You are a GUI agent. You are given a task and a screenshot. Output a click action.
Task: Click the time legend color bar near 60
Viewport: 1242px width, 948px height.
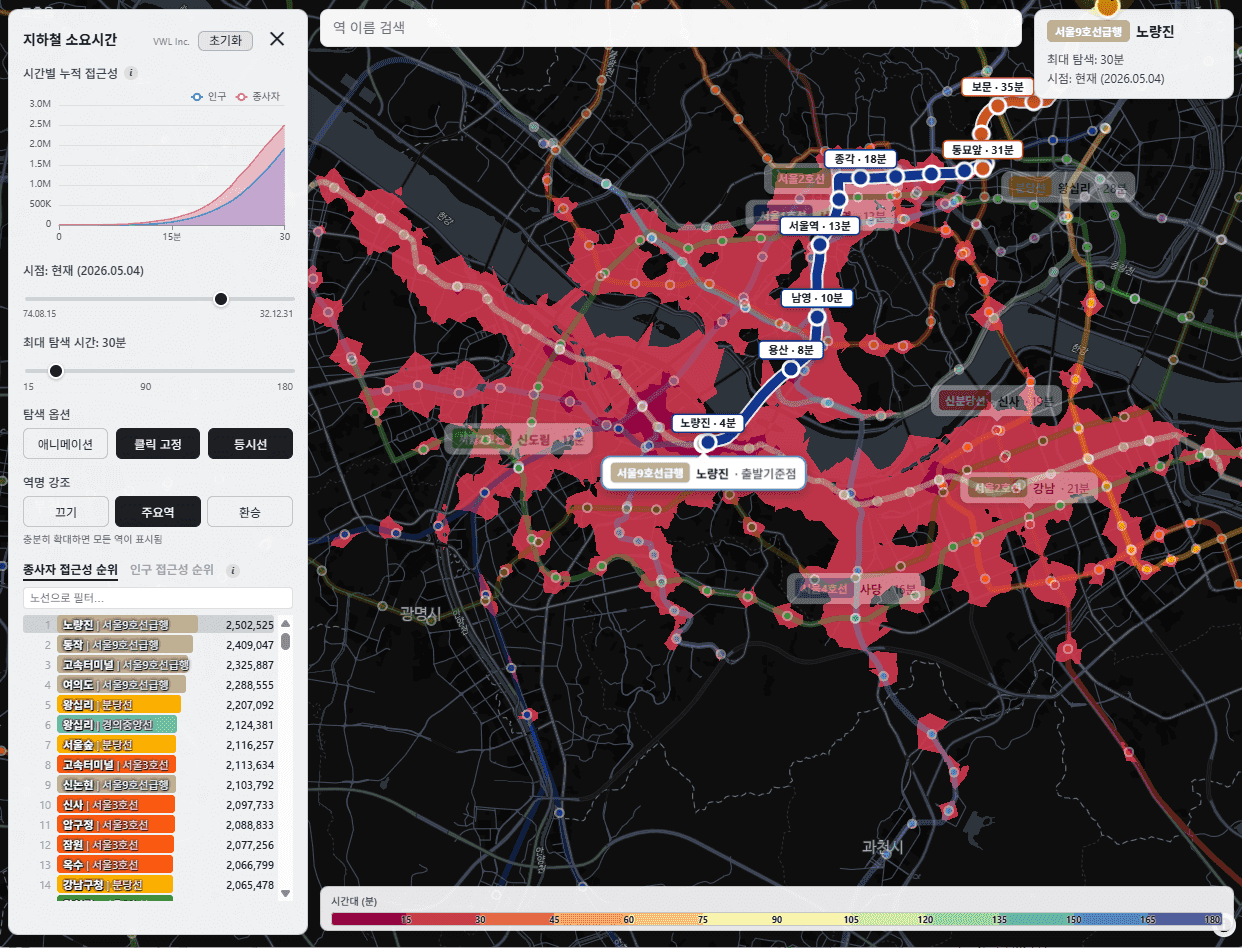628,919
